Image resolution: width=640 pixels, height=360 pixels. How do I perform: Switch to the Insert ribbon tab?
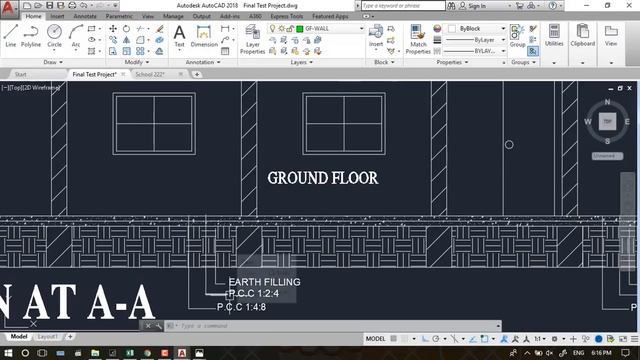click(x=57, y=16)
